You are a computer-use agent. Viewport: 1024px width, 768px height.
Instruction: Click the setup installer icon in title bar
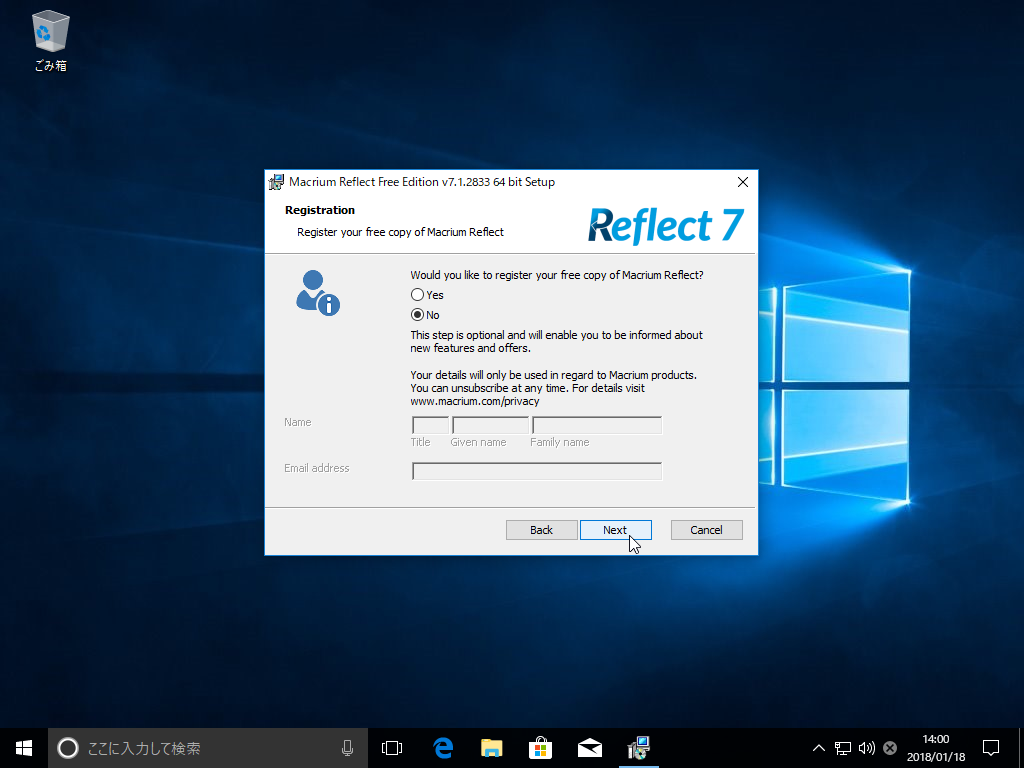click(276, 182)
